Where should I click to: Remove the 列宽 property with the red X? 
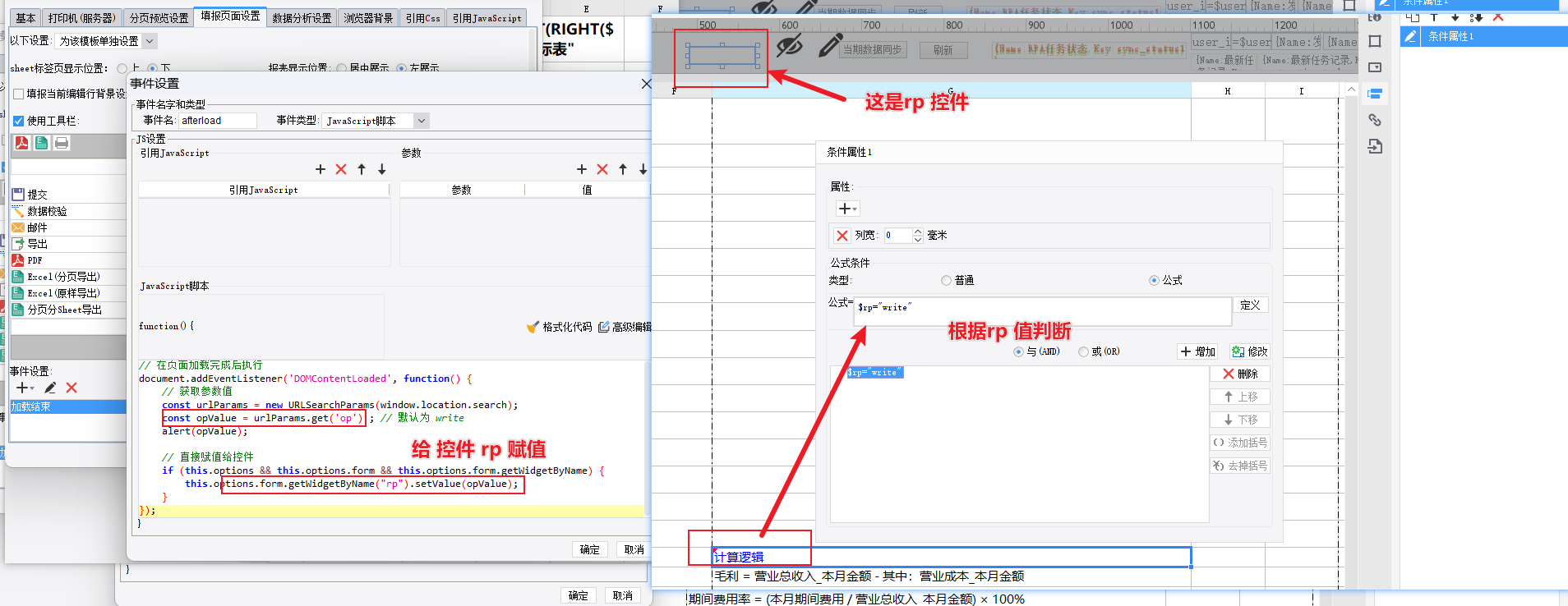tap(842, 236)
